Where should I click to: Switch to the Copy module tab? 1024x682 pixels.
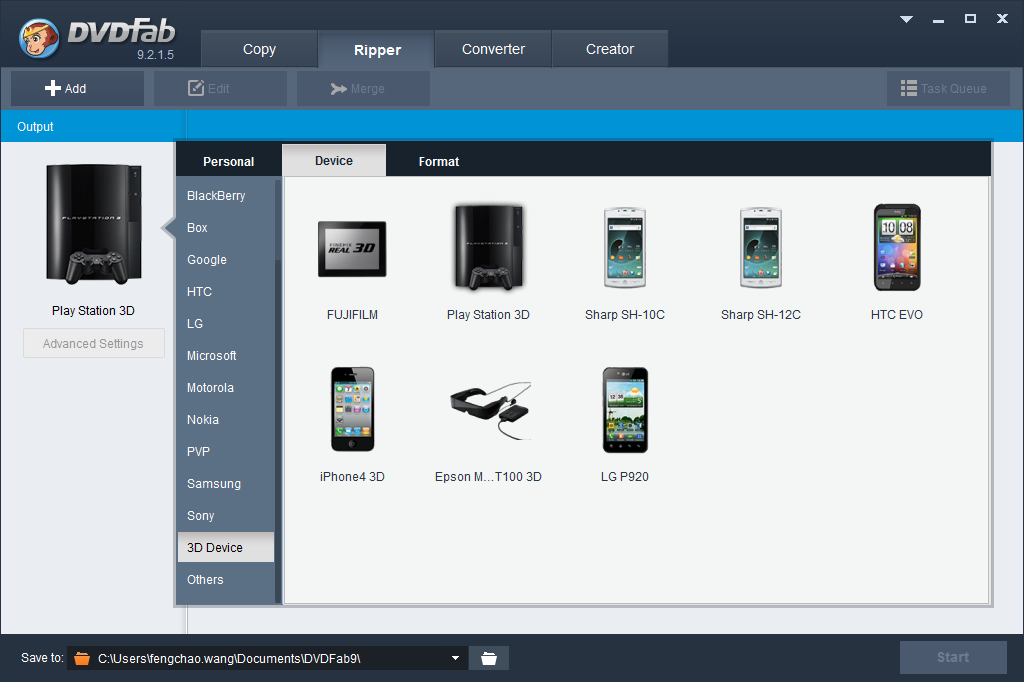click(259, 49)
